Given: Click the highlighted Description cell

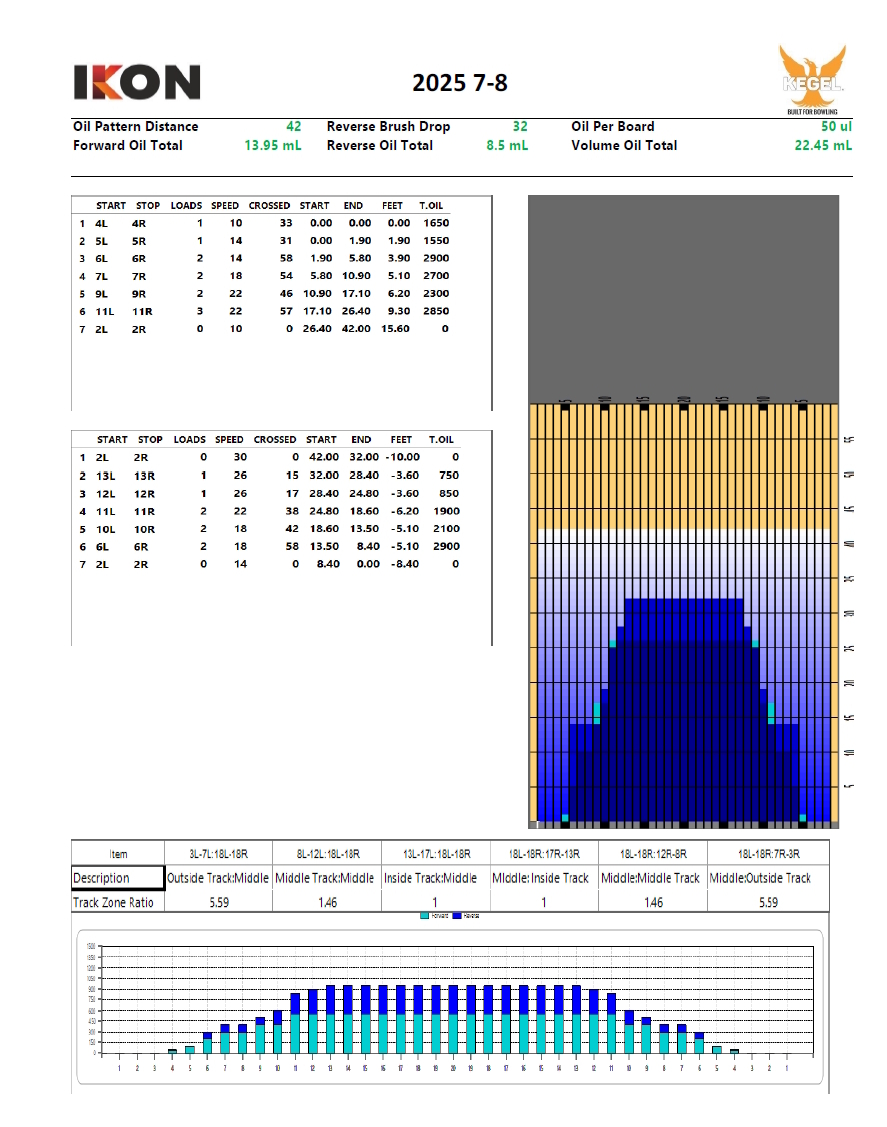Looking at the screenshot, I should (118, 878).
